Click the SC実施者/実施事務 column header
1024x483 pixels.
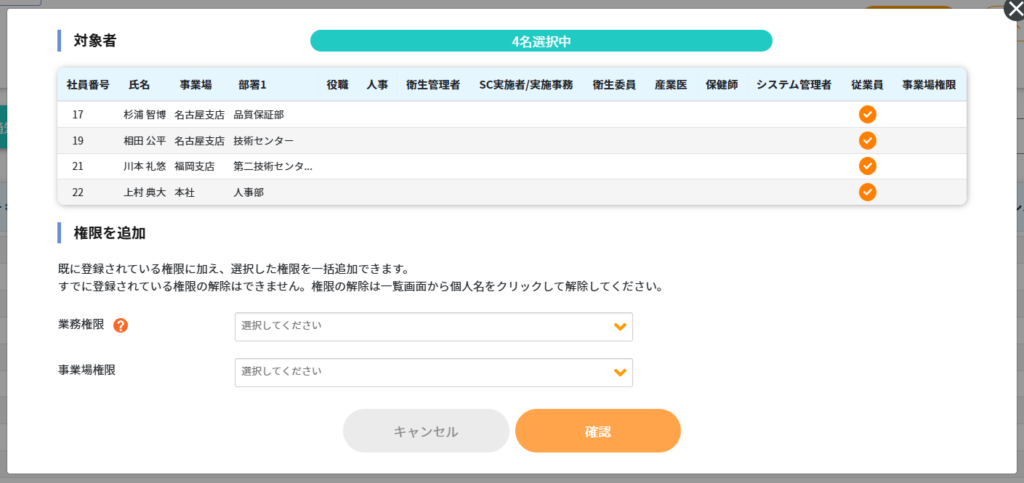point(526,85)
